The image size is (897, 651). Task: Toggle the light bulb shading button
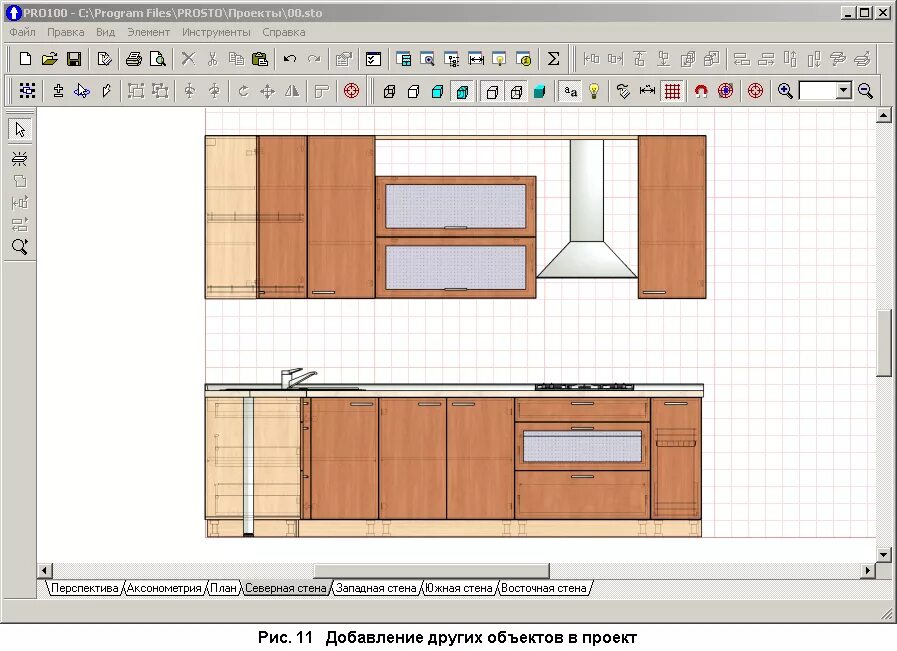pos(594,91)
